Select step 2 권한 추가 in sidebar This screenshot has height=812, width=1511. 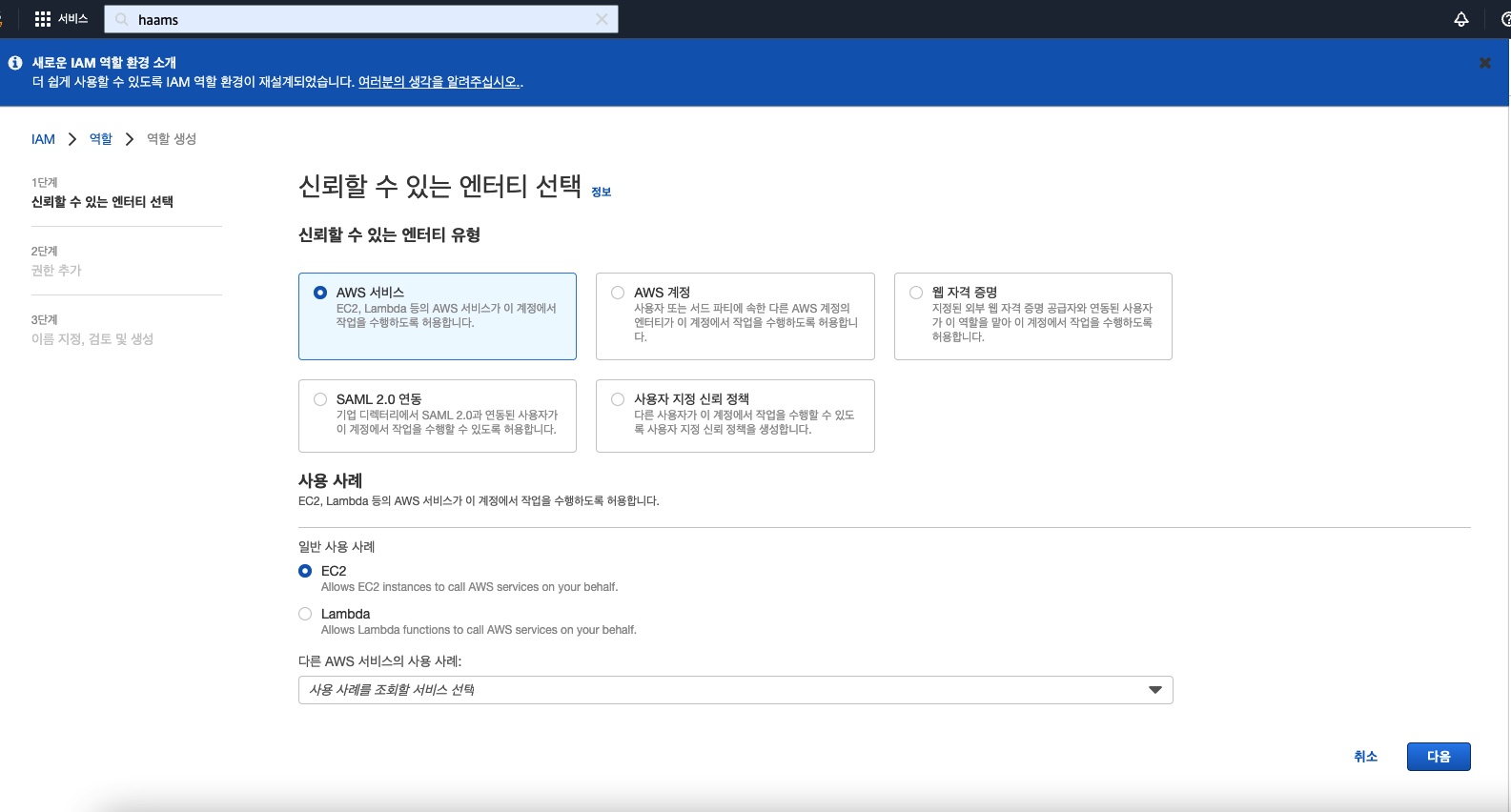[x=56, y=271]
